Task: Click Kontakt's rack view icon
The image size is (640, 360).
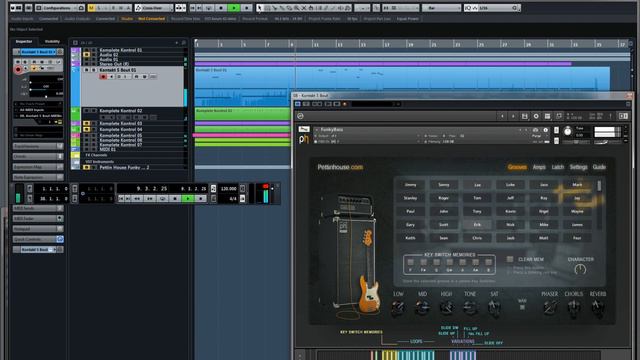Action: point(547,116)
